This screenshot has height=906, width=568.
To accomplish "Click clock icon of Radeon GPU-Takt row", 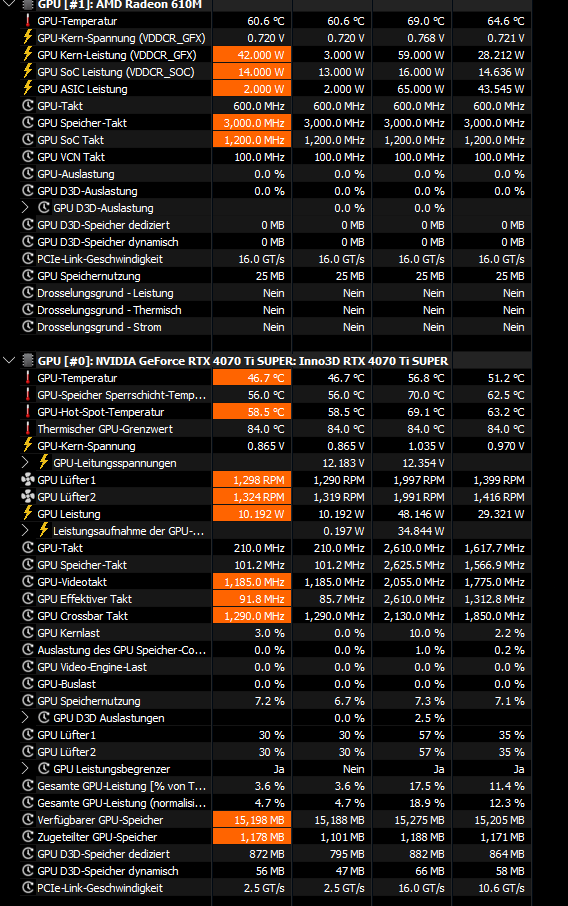I will coord(28,106).
